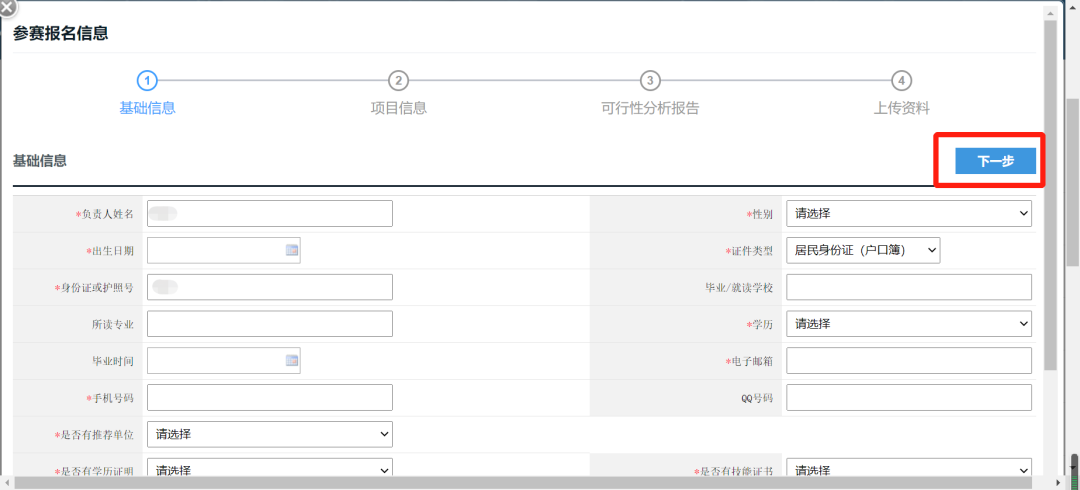Open calendar icon for 毕业时间
Image resolution: width=1080 pixels, height=490 pixels.
click(x=292, y=360)
